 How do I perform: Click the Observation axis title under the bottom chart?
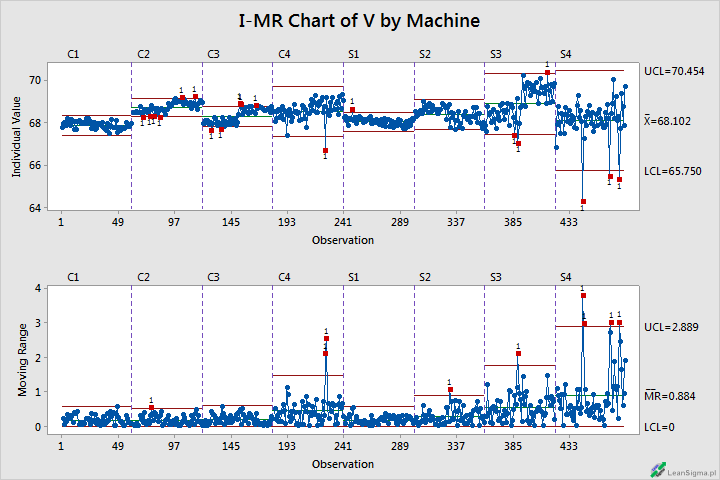tap(343, 464)
